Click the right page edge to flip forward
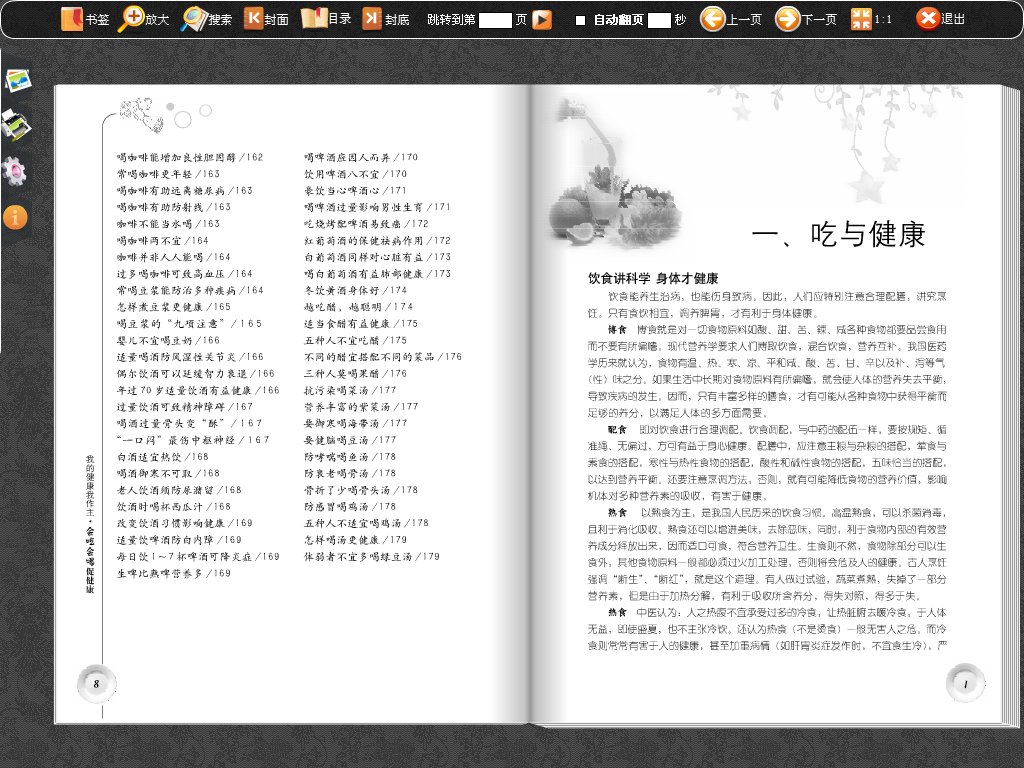 (1010, 405)
